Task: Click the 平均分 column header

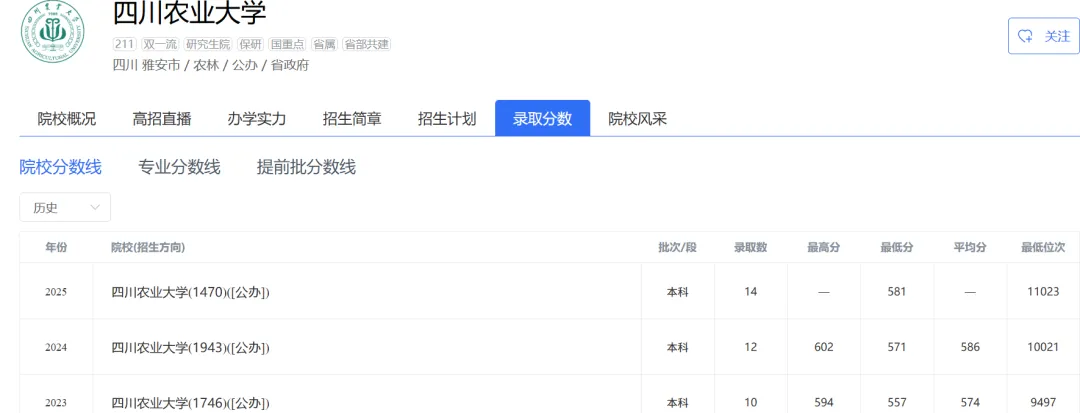Action: [x=970, y=247]
